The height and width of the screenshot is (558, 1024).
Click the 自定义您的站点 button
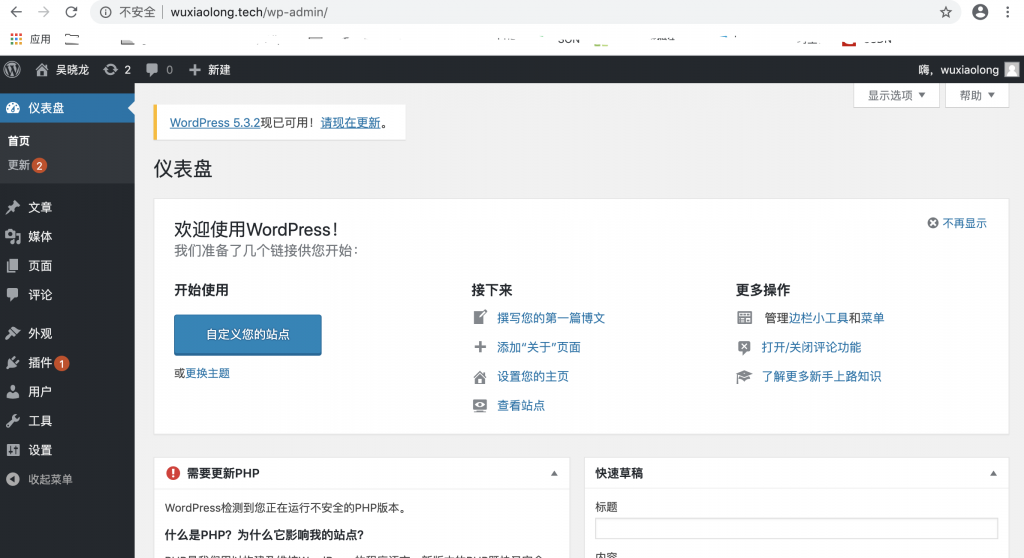tap(248, 335)
